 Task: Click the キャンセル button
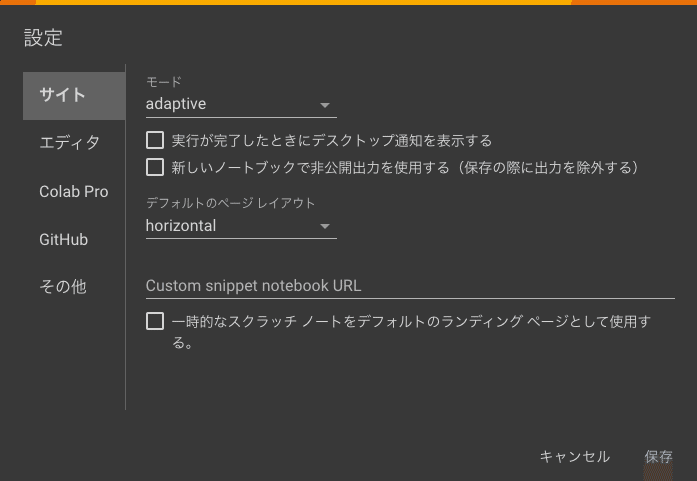click(x=574, y=457)
